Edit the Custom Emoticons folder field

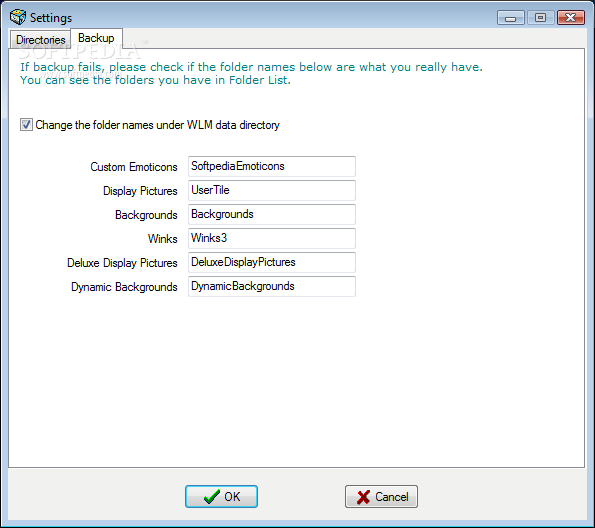(272, 166)
